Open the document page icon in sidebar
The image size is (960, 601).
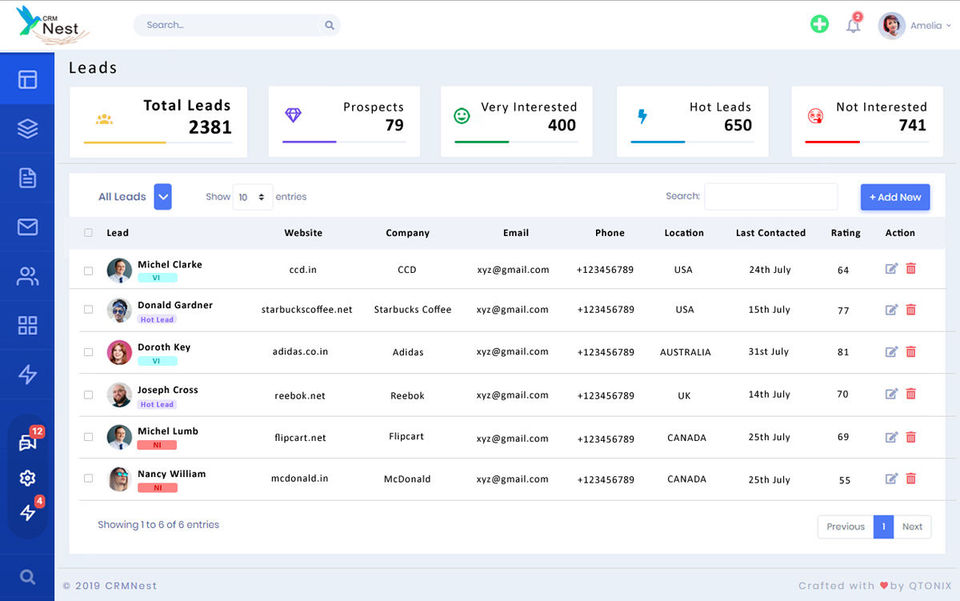[x=28, y=178]
